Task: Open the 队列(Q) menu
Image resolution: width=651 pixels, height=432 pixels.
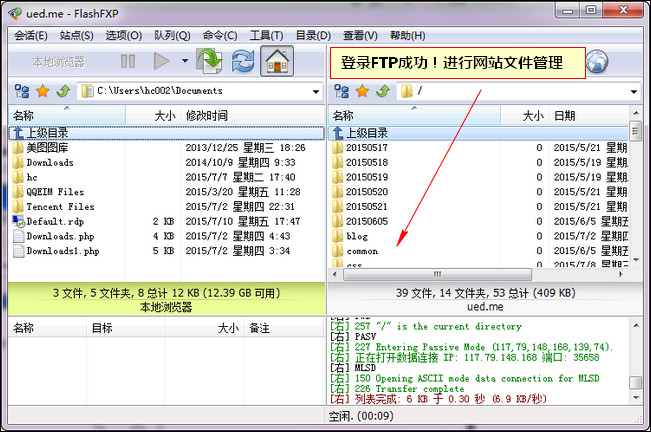Action: (172, 36)
